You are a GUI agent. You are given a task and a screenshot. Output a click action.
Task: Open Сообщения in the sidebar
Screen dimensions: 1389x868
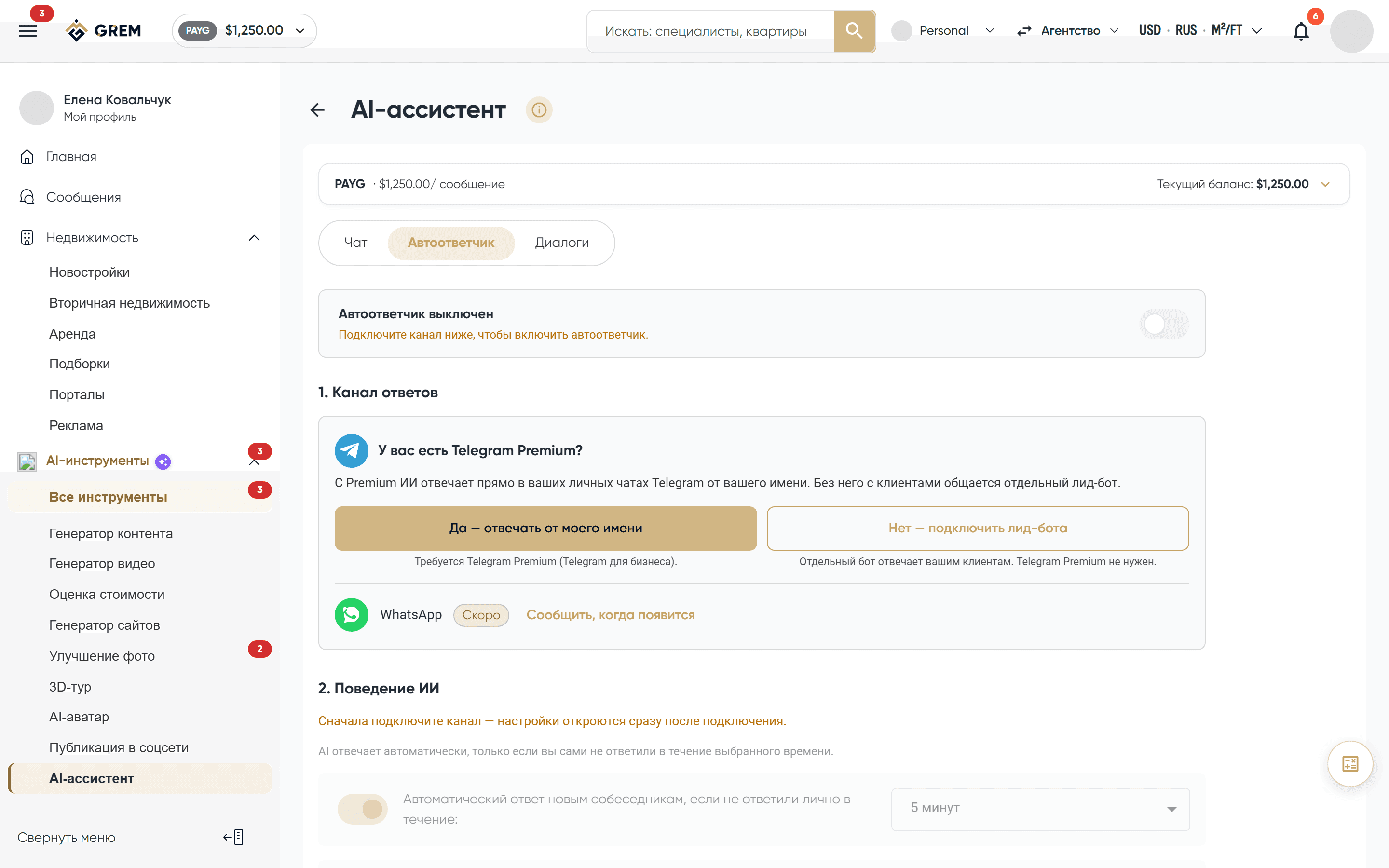pos(83,197)
